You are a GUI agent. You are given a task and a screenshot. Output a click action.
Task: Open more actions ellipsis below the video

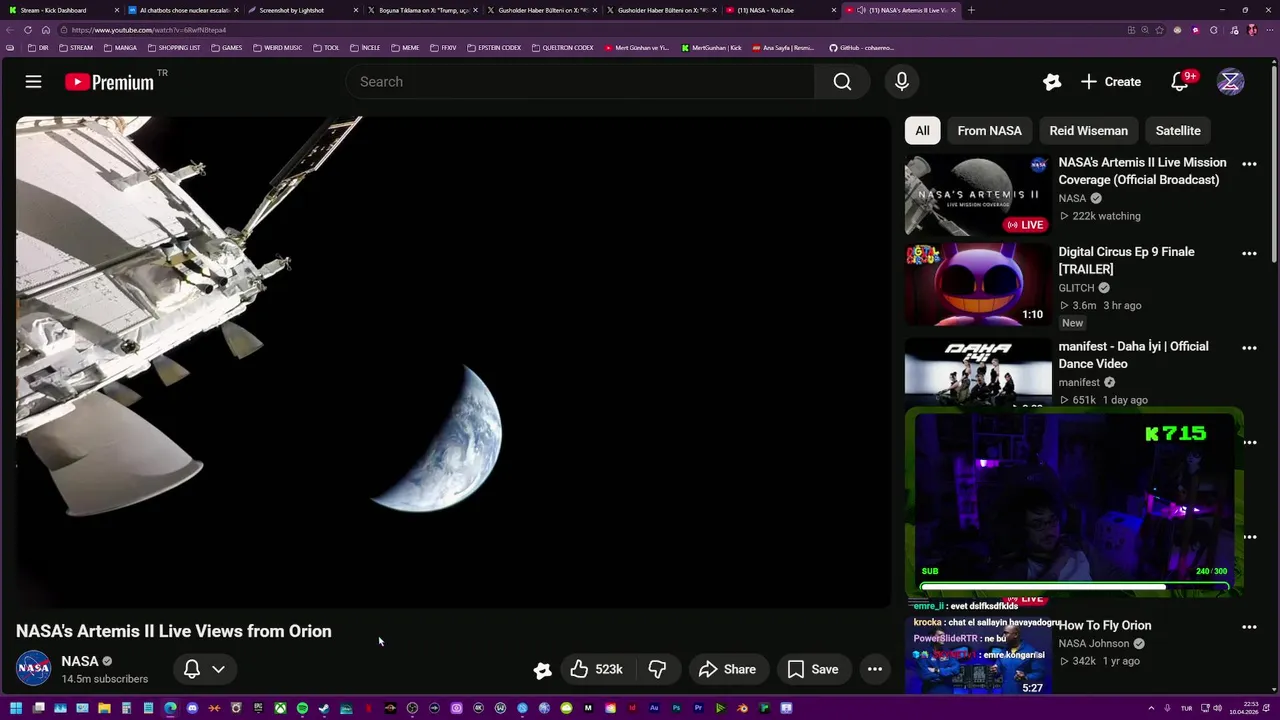(875, 669)
